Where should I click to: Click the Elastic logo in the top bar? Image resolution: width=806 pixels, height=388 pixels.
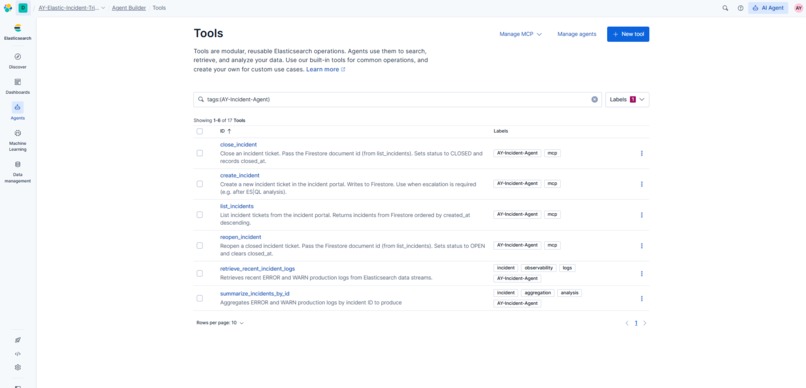pyautogui.click(x=8, y=8)
